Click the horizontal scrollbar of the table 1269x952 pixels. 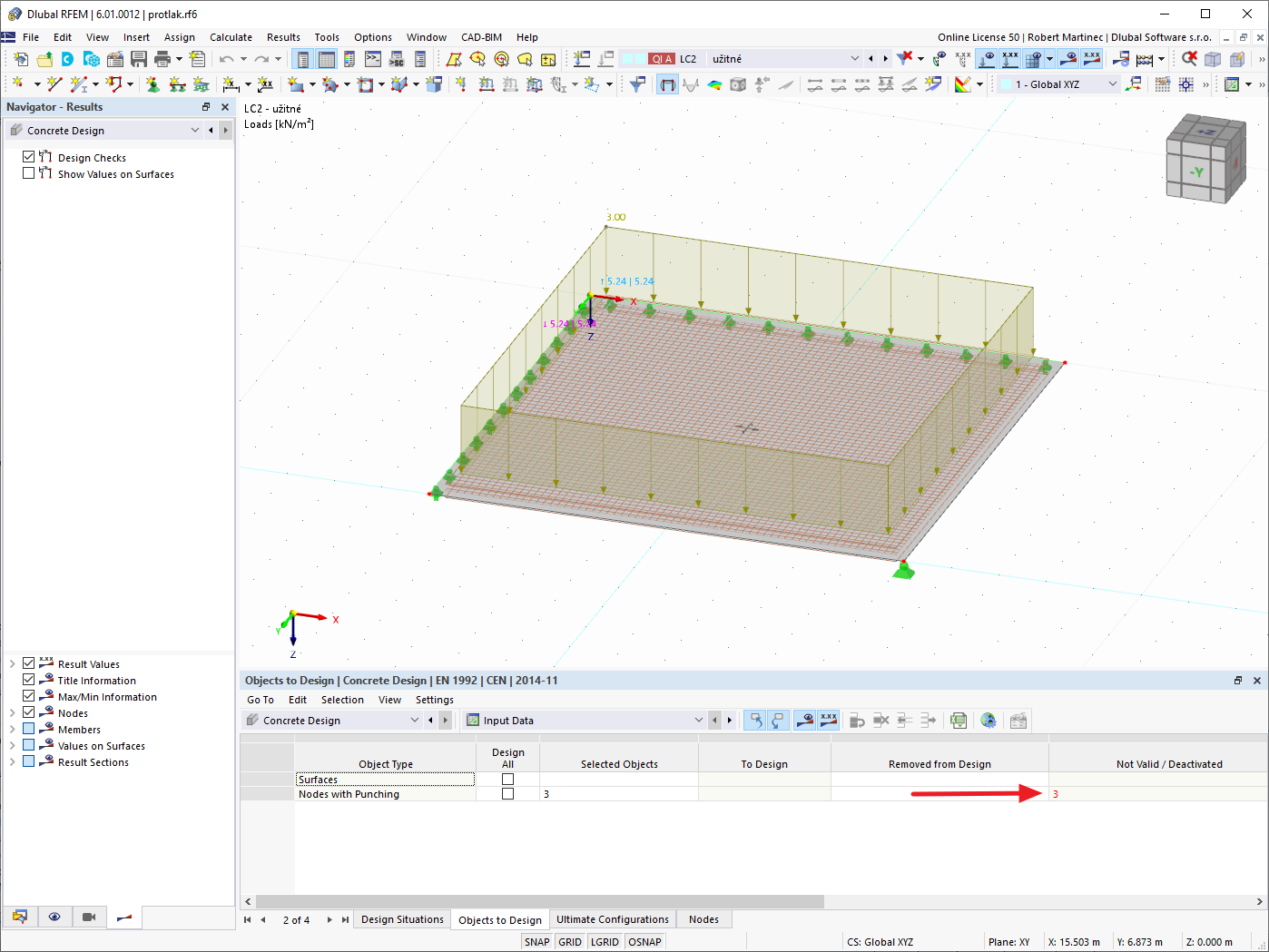coord(540,902)
